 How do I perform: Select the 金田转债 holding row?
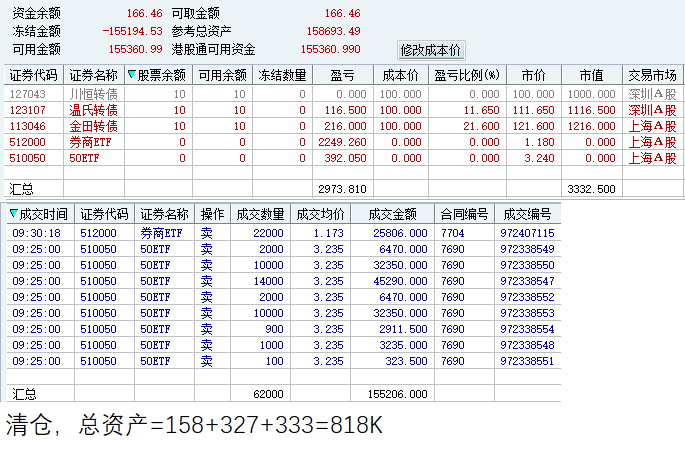click(x=343, y=126)
